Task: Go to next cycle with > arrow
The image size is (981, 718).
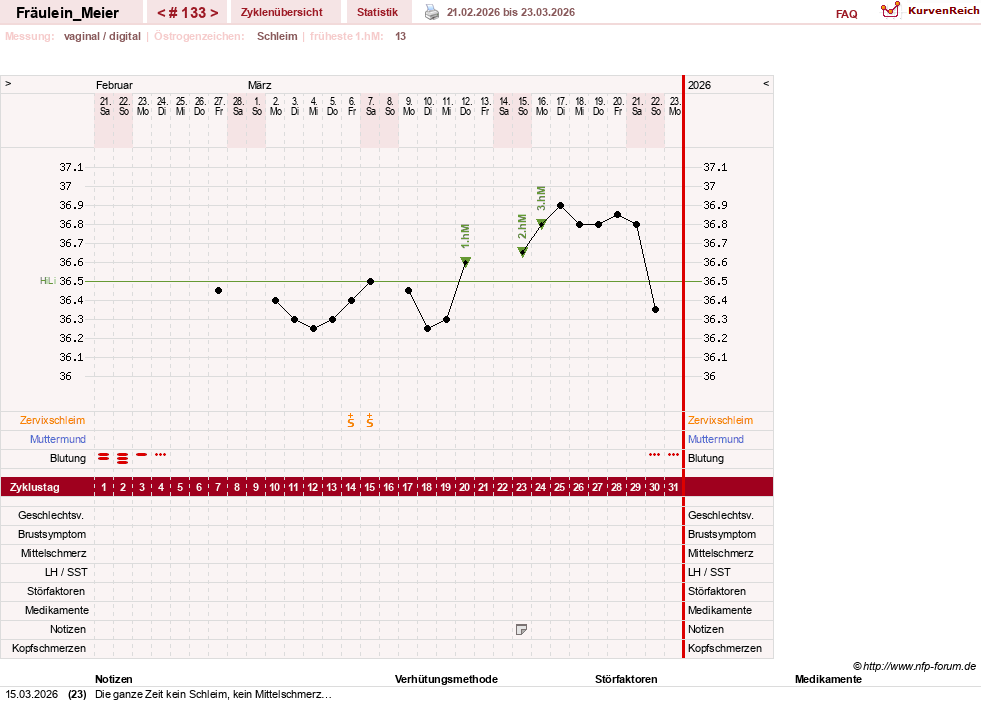Action: coord(214,13)
